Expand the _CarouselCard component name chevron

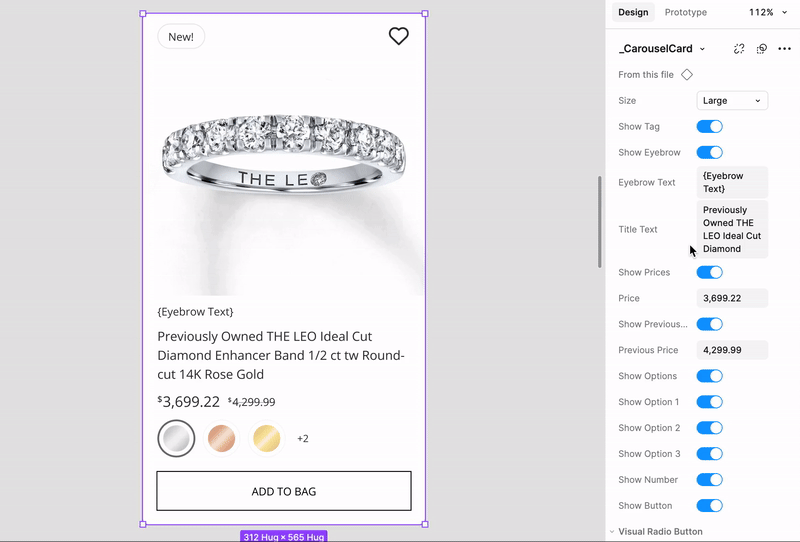[x=702, y=49]
